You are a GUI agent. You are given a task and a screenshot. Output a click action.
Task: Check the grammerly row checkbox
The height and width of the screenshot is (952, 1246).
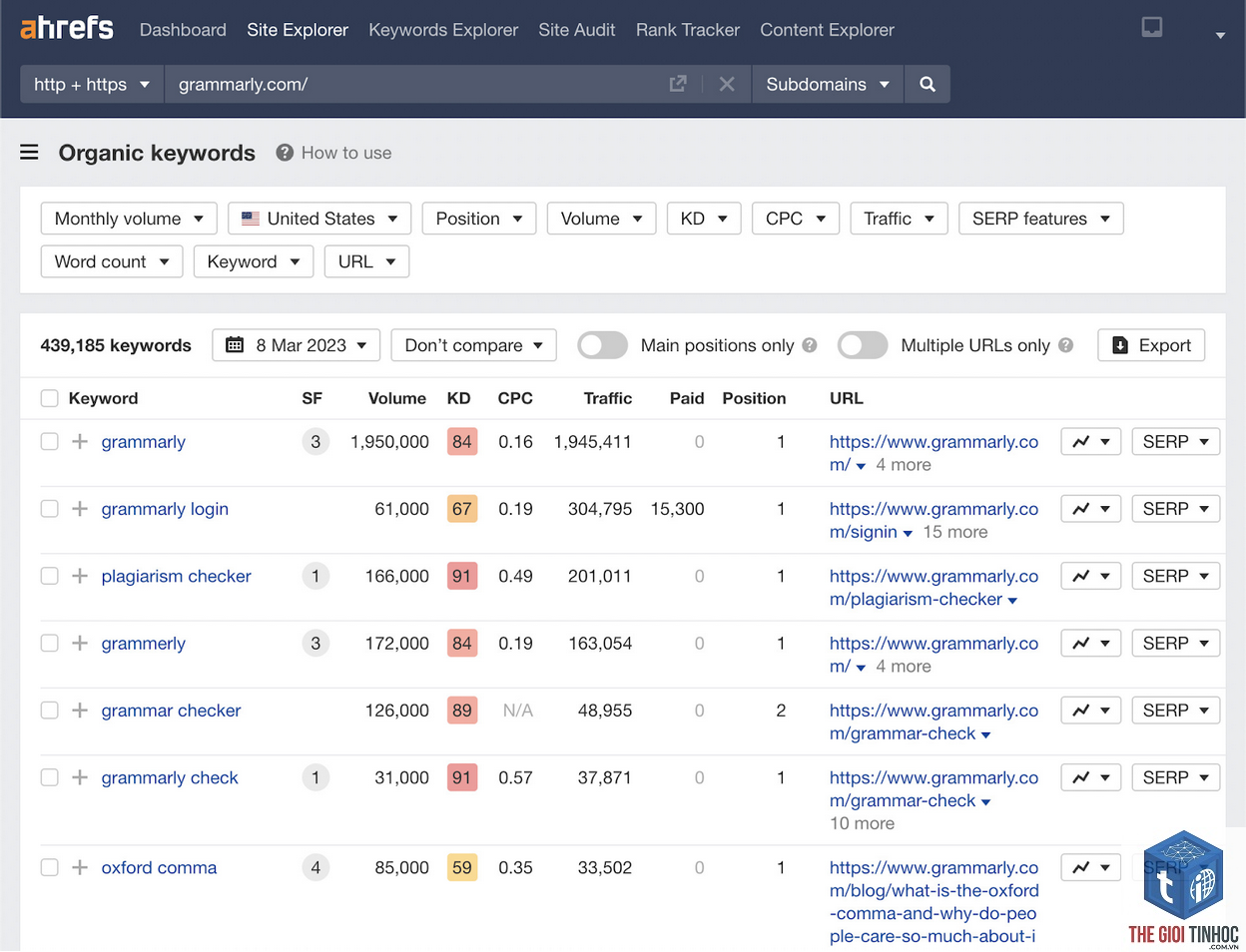[49, 644]
